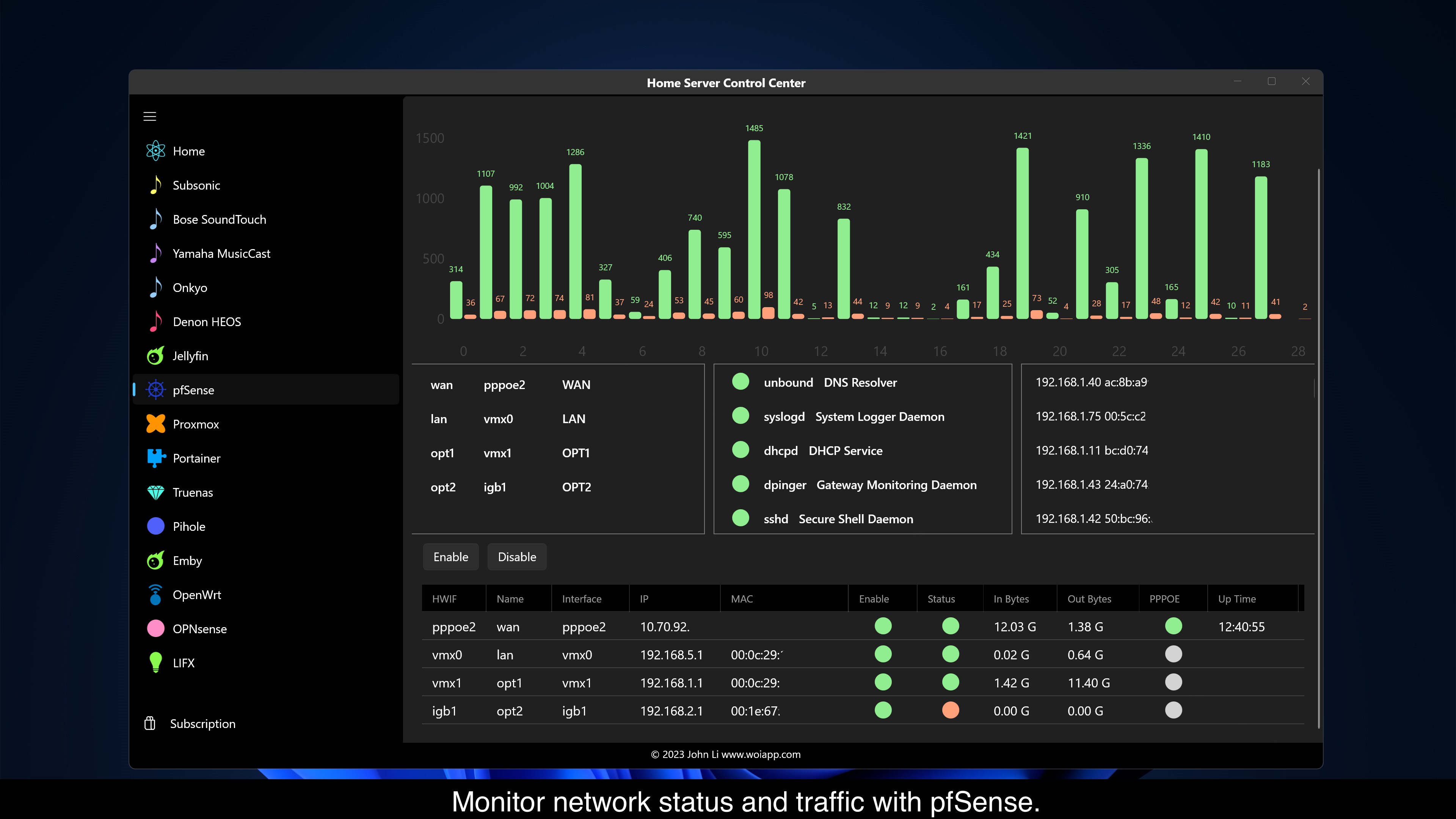The width and height of the screenshot is (1456, 819).
Task: Click the Subscription bag icon
Action: (150, 723)
